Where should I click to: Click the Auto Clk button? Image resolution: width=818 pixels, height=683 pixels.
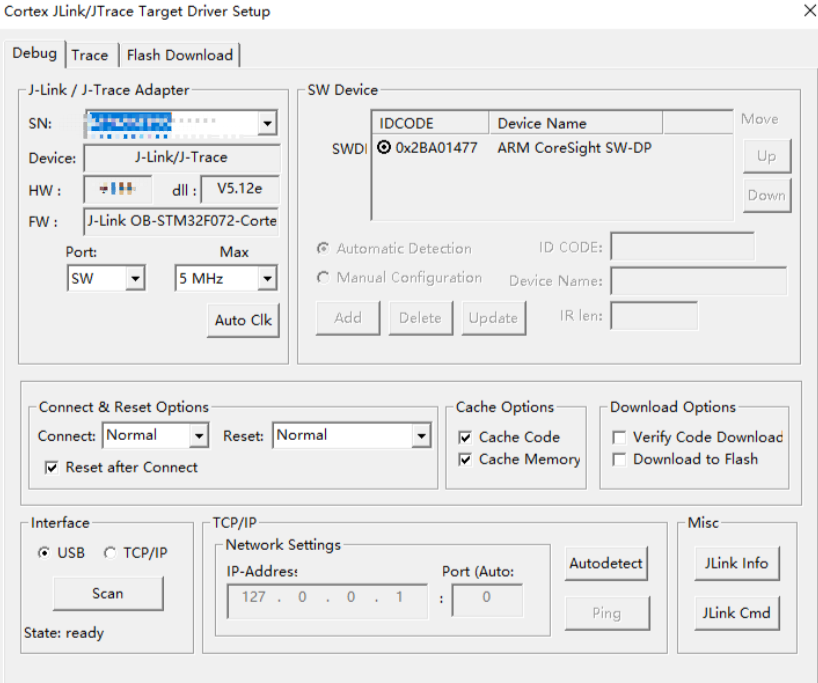pyautogui.click(x=244, y=320)
